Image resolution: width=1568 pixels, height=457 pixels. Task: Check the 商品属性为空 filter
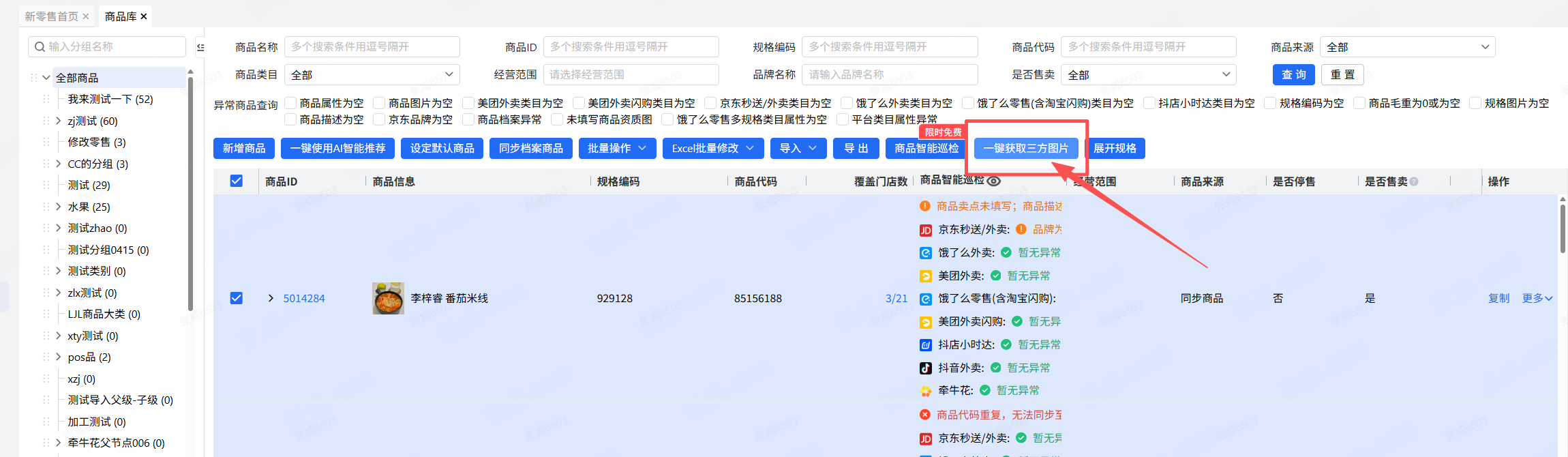tap(290, 103)
